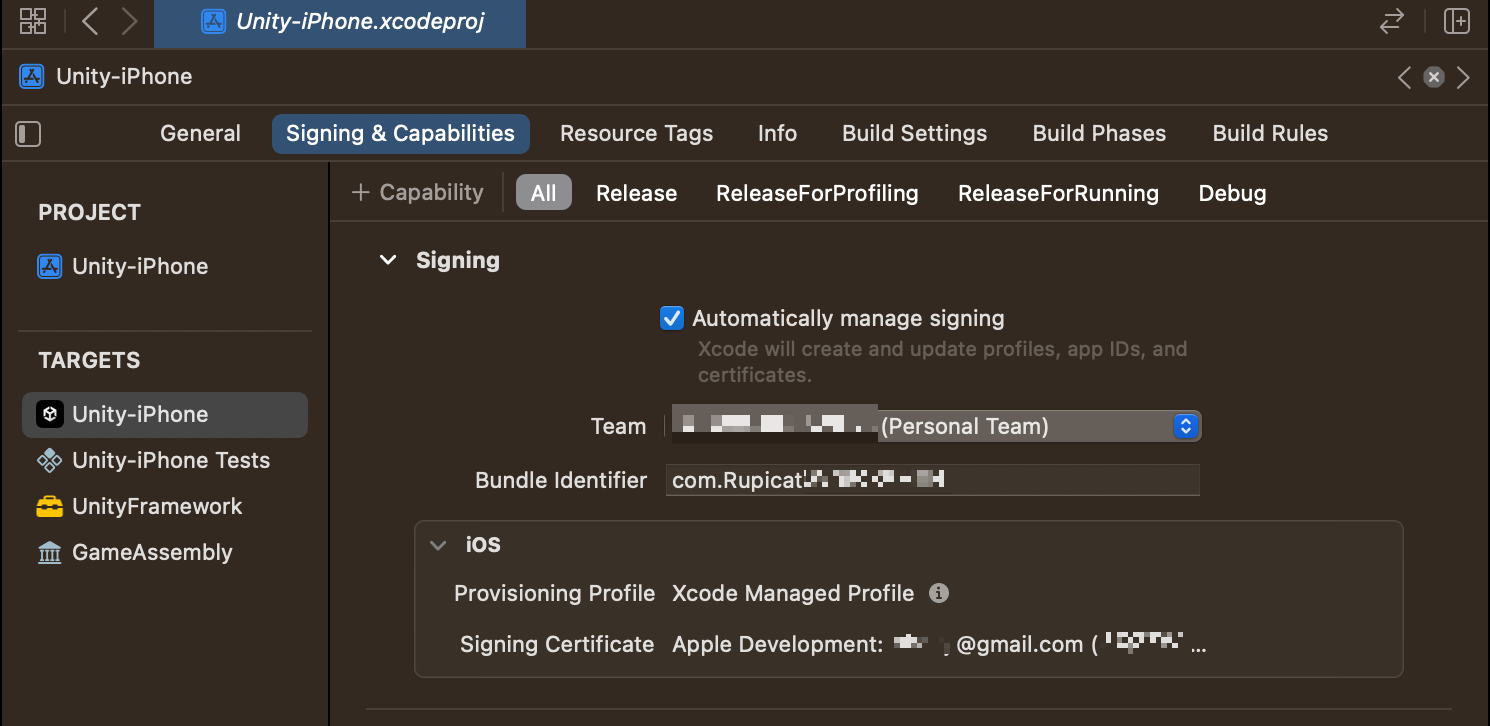The width and height of the screenshot is (1490, 726).
Task: Select the Unity-iPhone target
Action: pos(164,415)
